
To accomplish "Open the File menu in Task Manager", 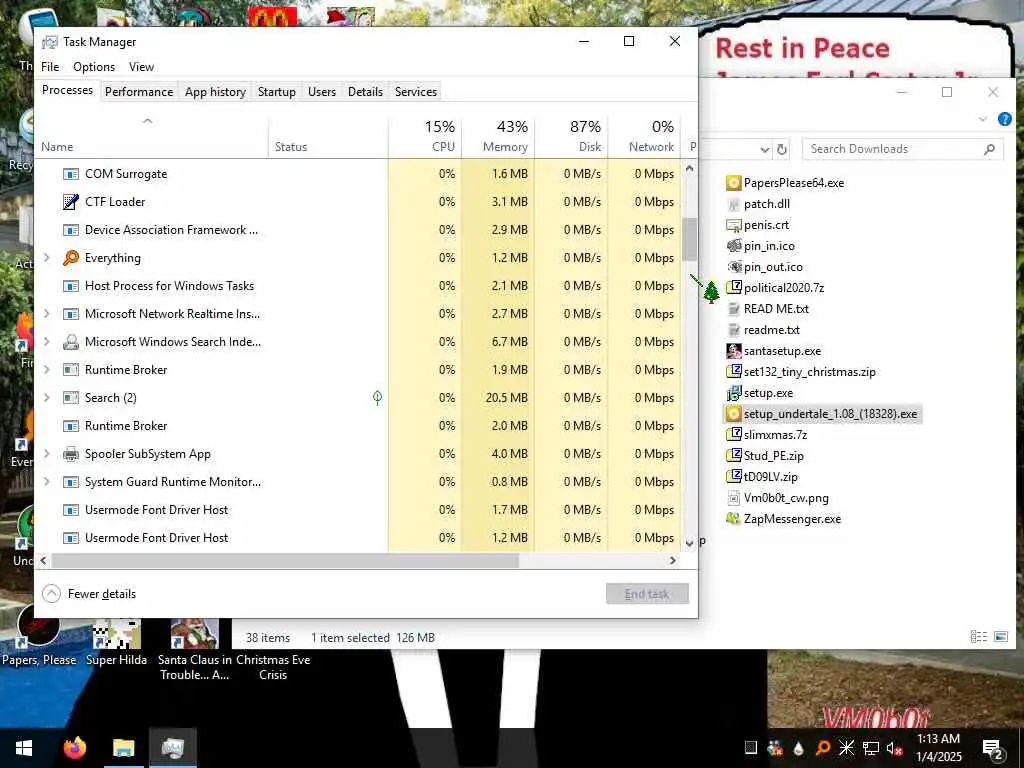I will click(50, 67).
